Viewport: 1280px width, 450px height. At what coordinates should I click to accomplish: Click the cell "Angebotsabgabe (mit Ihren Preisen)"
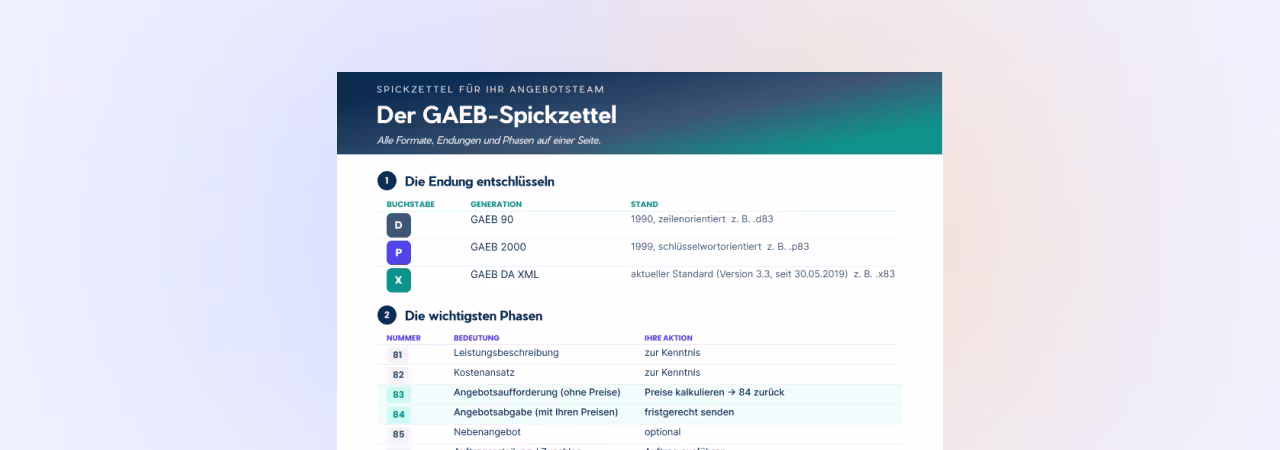[x=536, y=412]
